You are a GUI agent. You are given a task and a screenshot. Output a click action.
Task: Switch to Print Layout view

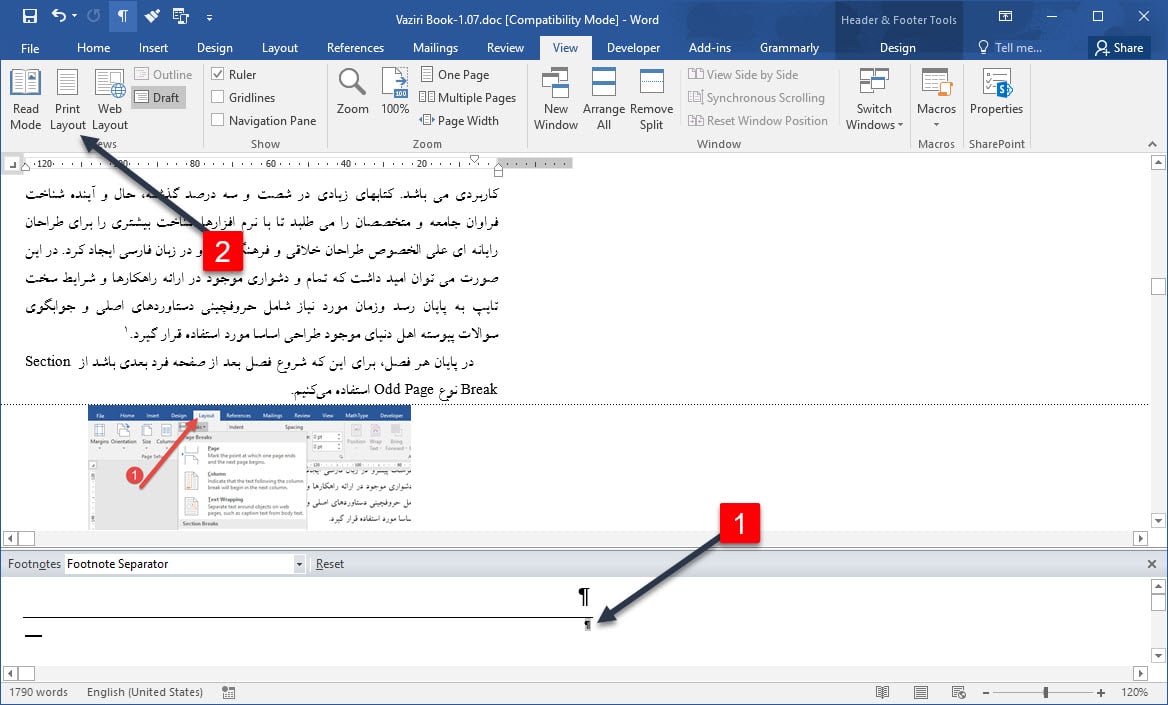[x=68, y=100]
